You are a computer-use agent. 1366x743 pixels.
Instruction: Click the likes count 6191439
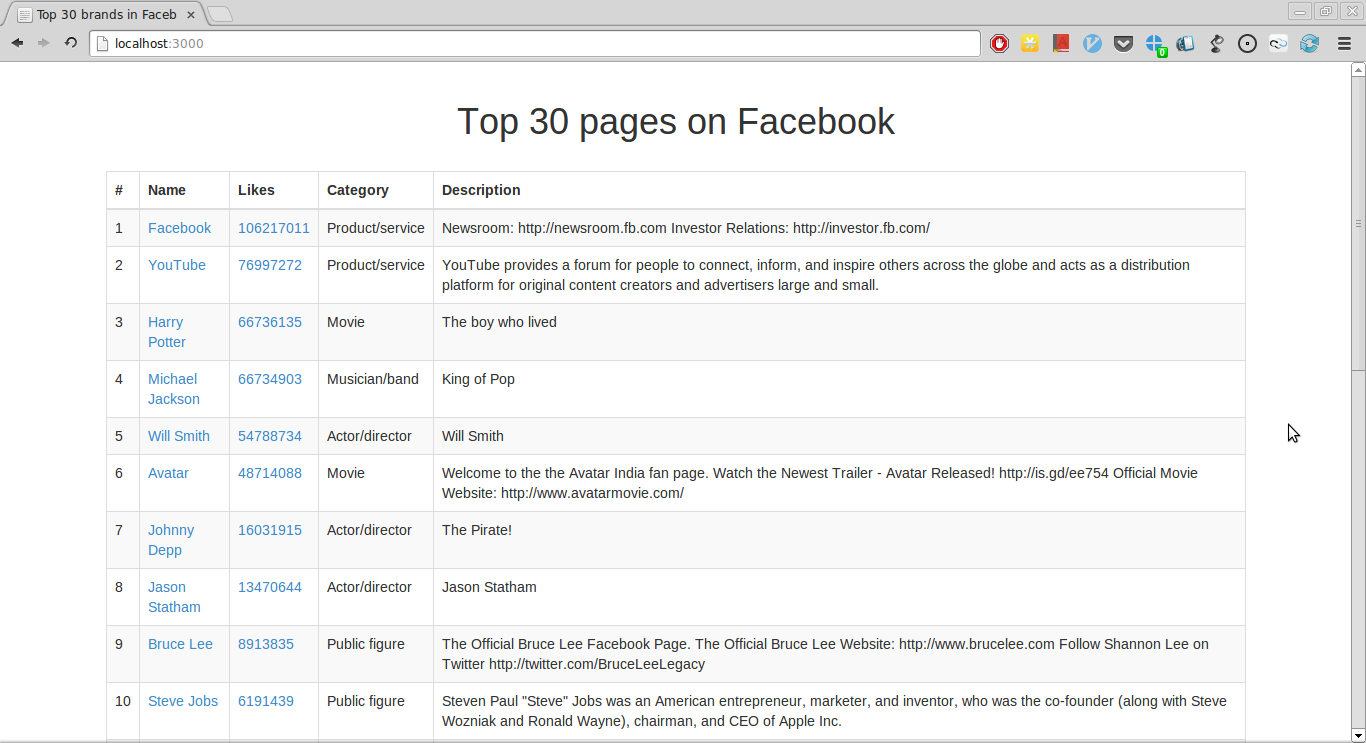click(266, 701)
